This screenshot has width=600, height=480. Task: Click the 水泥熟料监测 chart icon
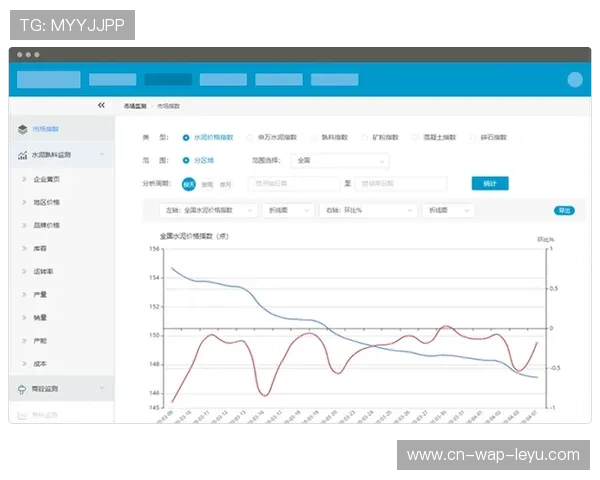[23, 155]
